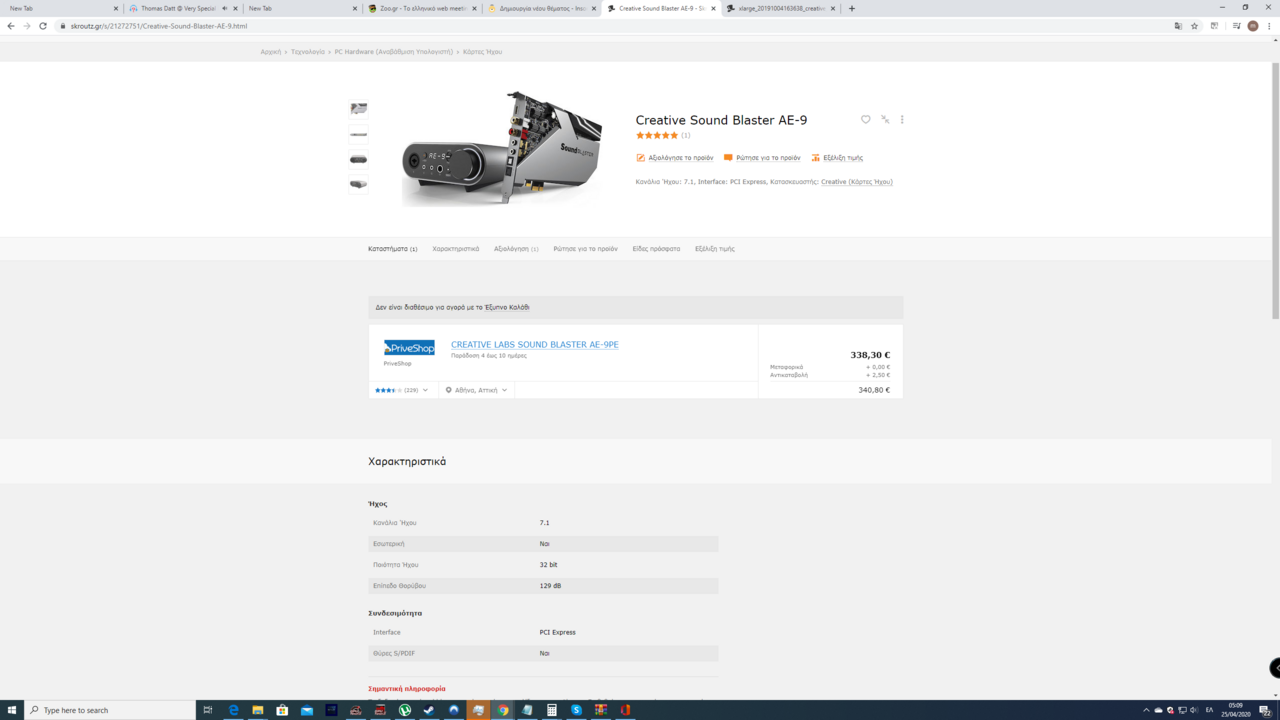Viewport: 1280px width, 720px height.
Task: Select the second product thumbnail image
Action: click(x=358, y=134)
